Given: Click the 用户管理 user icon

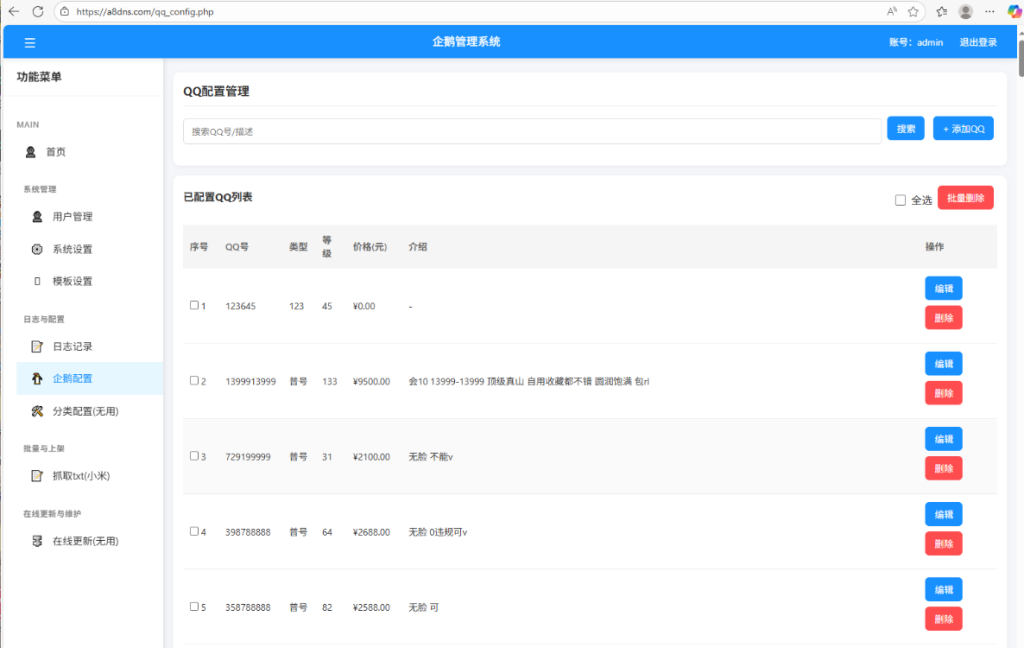Looking at the screenshot, I should pos(37,217).
